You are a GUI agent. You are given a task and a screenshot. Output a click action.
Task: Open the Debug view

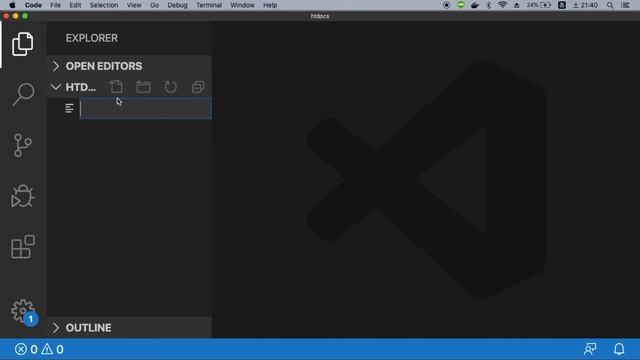(x=22, y=196)
